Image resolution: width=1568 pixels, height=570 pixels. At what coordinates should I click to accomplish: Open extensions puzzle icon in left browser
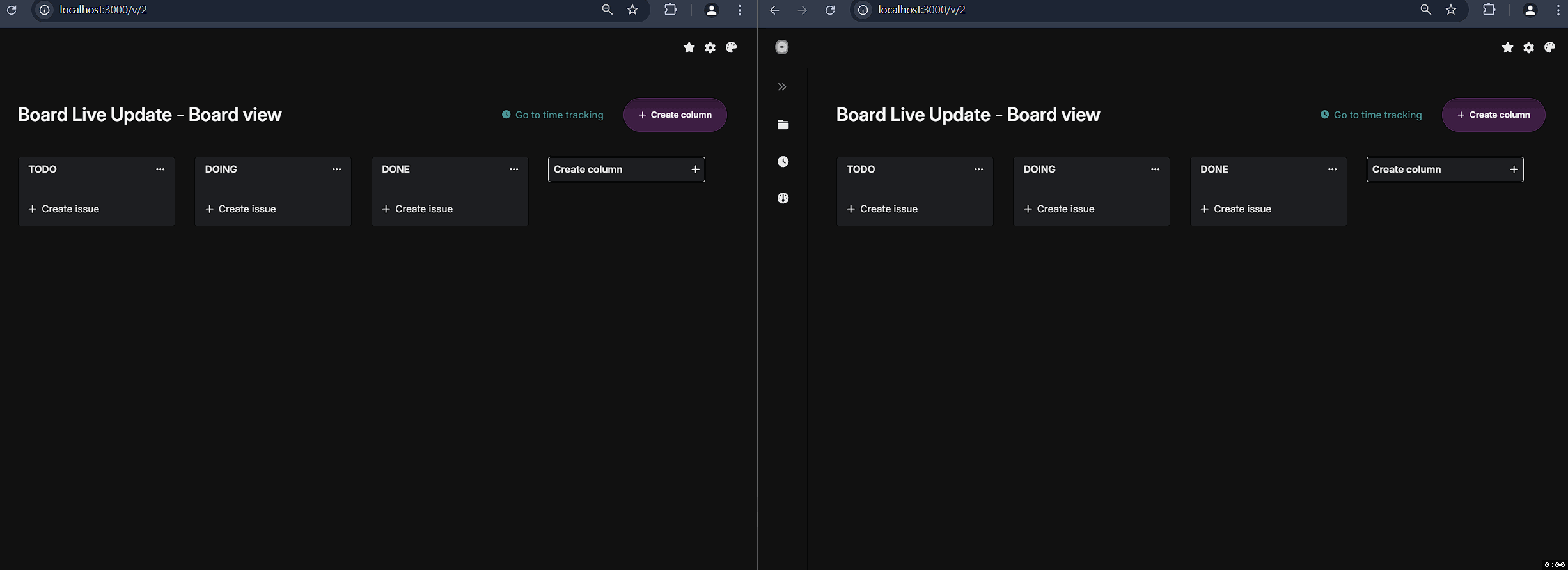coord(670,10)
